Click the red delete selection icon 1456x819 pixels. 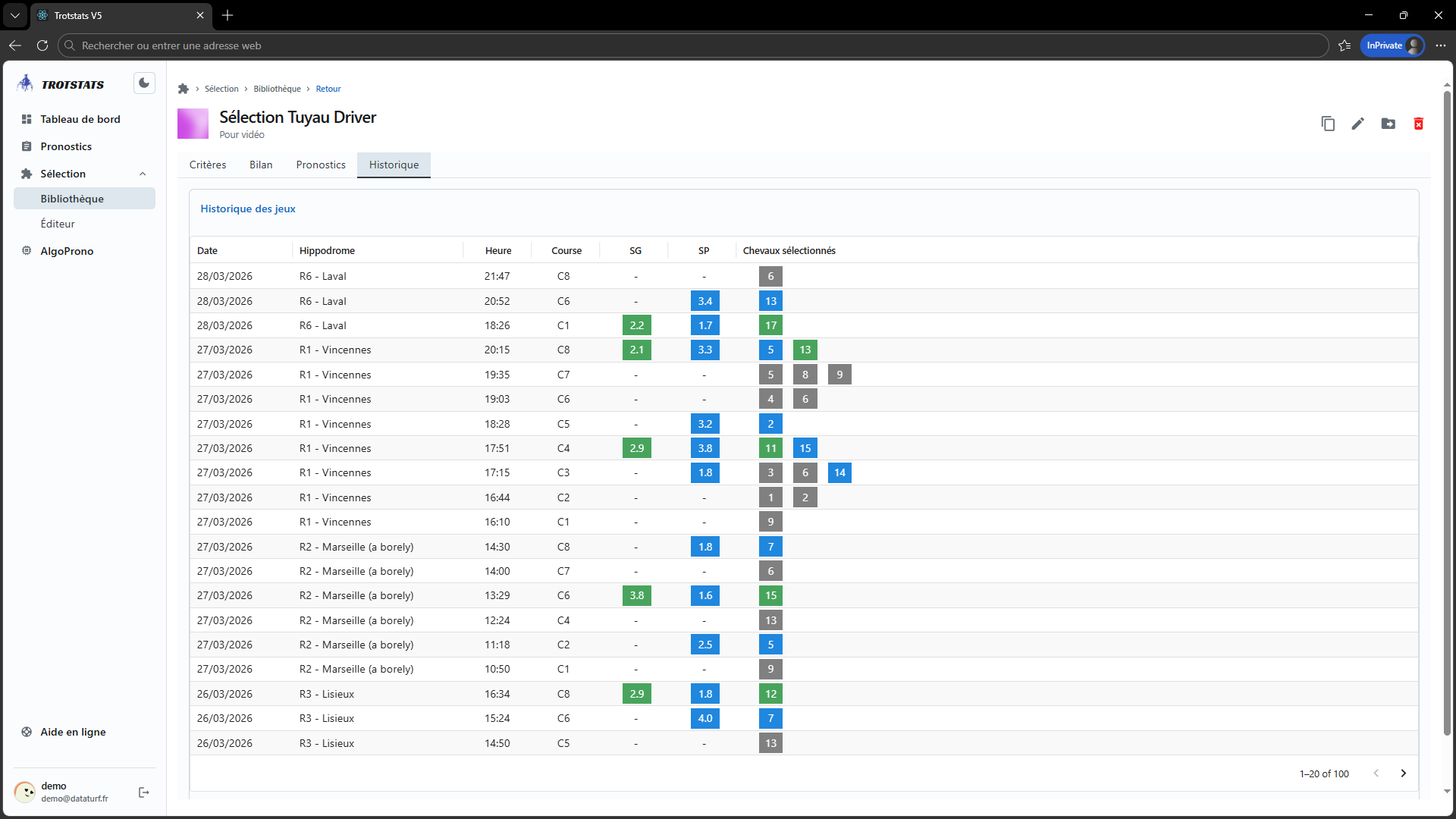click(1418, 124)
